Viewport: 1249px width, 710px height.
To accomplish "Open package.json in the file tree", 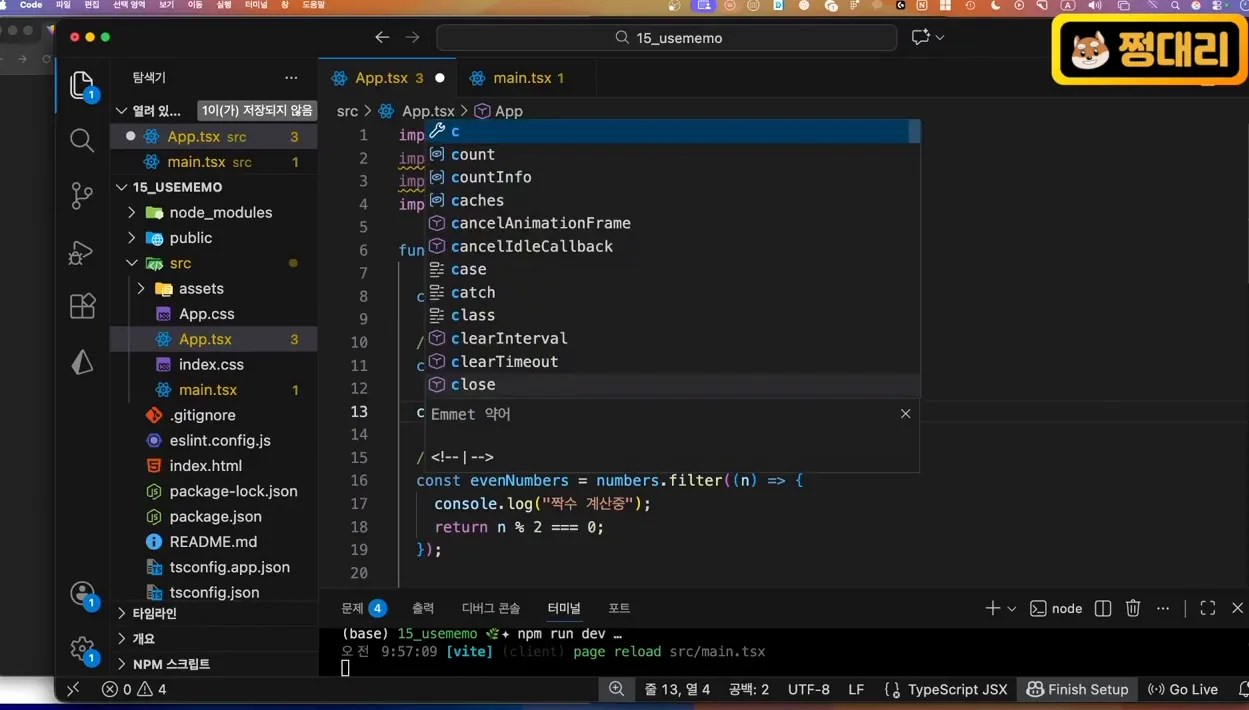I will pyautogui.click(x=215, y=517).
